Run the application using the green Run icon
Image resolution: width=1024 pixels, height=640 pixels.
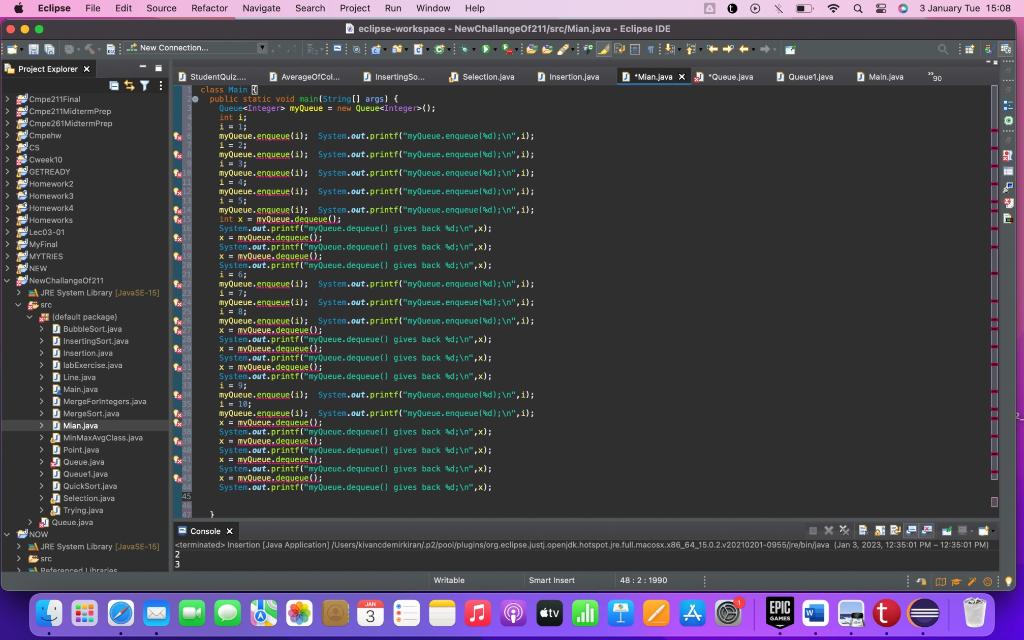(x=487, y=48)
